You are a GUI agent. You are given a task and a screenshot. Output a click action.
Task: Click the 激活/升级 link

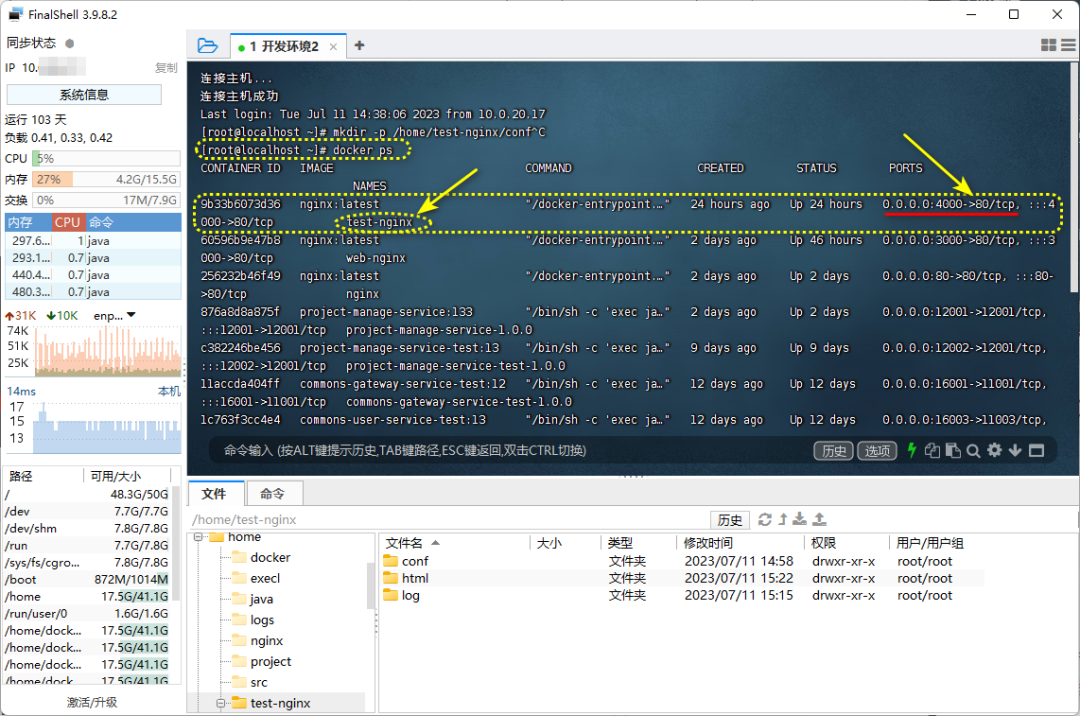tap(92, 702)
